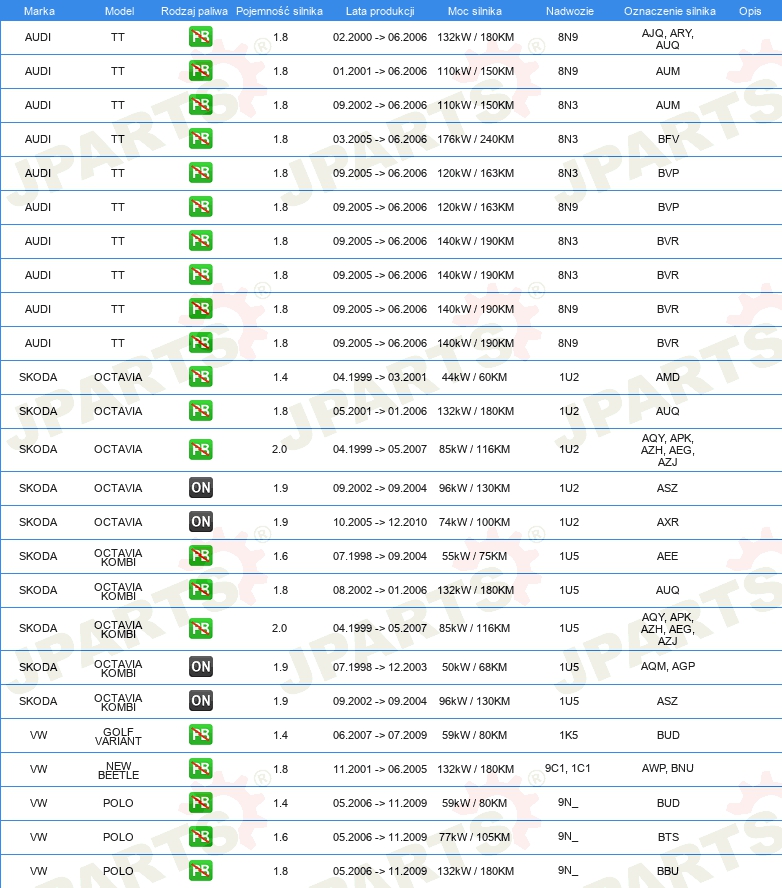Click the date cell 05.2001 -> 01.2006

click(380, 411)
